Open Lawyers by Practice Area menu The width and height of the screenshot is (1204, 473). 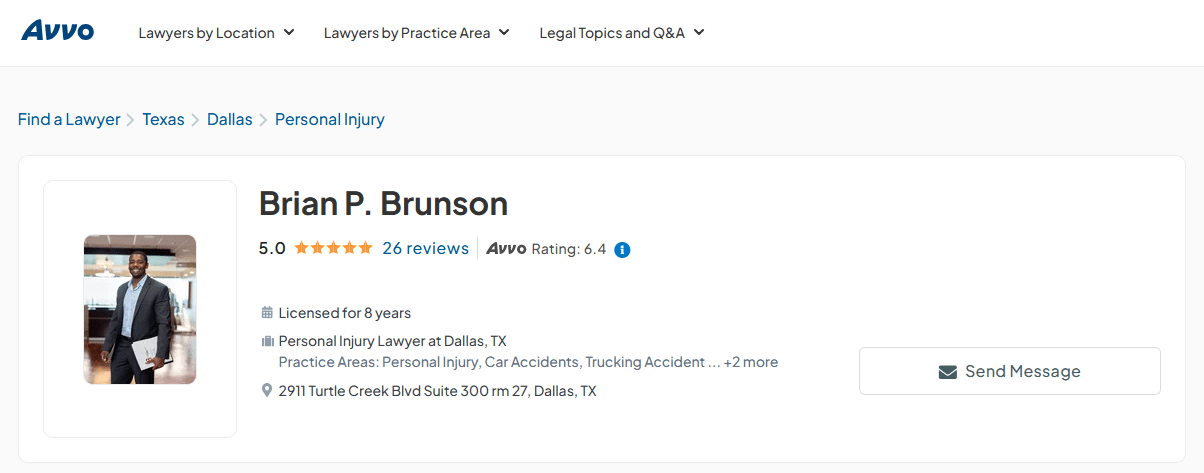(x=416, y=33)
